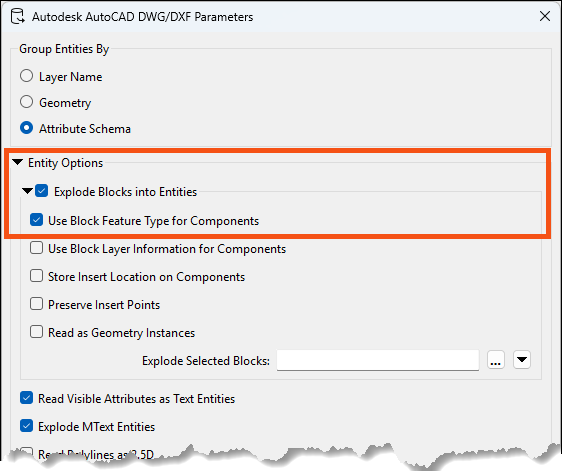Image resolution: width=562 pixels, height=471 pixels.
Task: Open the ellipsis browse button for blocks
Action: (496, 360)
